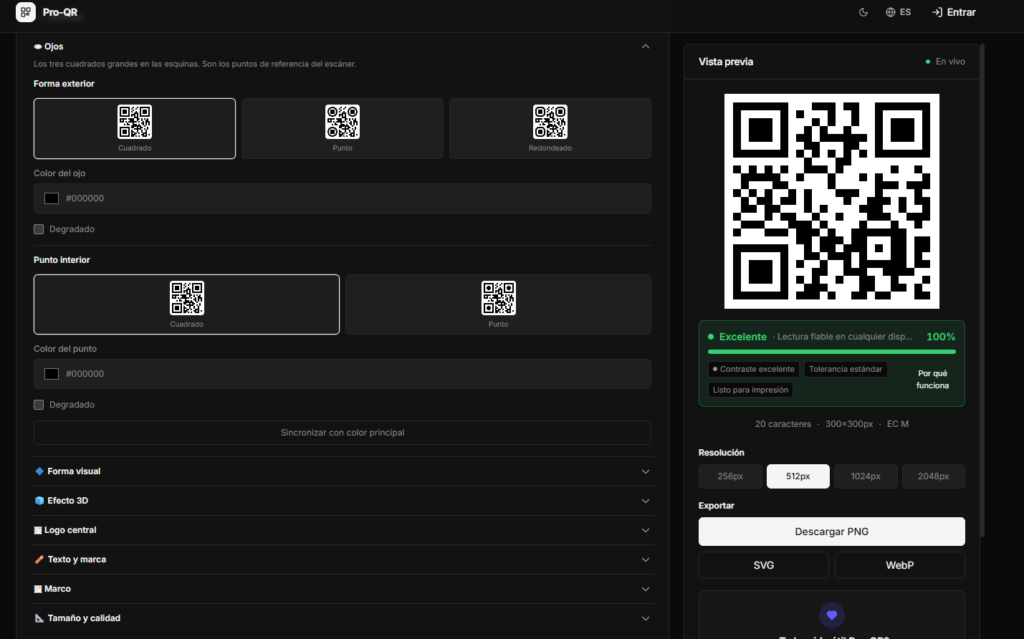Enable Degradado under Color del punto
Image resolution: width=1024 pixels, height=639 pixels.
pos(39,405)
